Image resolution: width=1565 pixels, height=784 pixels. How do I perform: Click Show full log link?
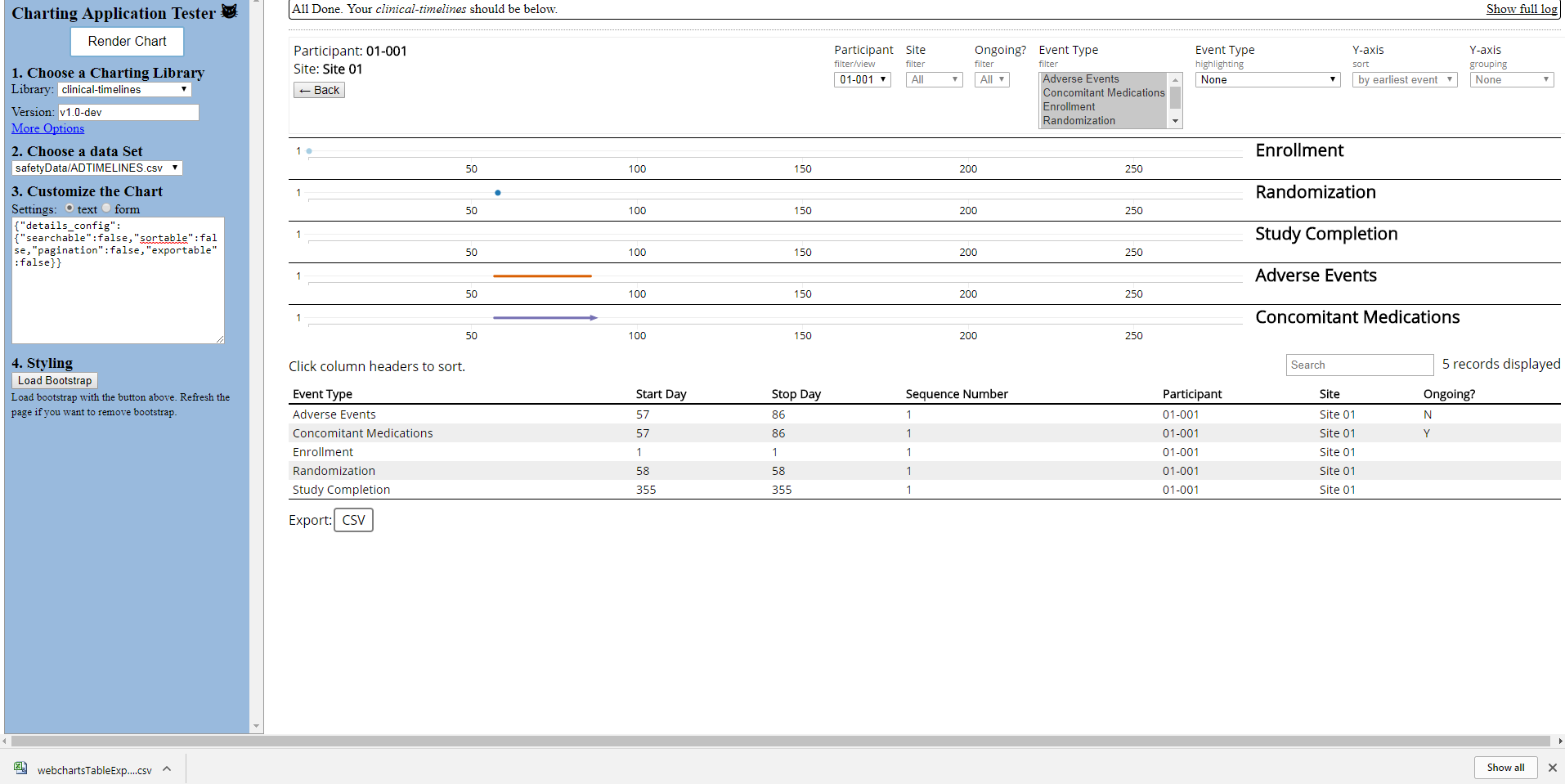pos(1521,8)
